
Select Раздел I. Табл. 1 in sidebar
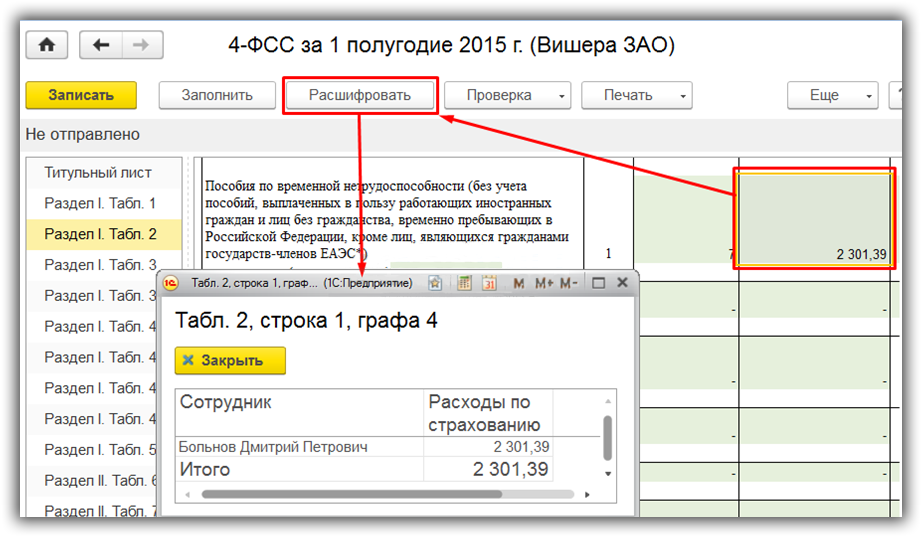[100, 203]
